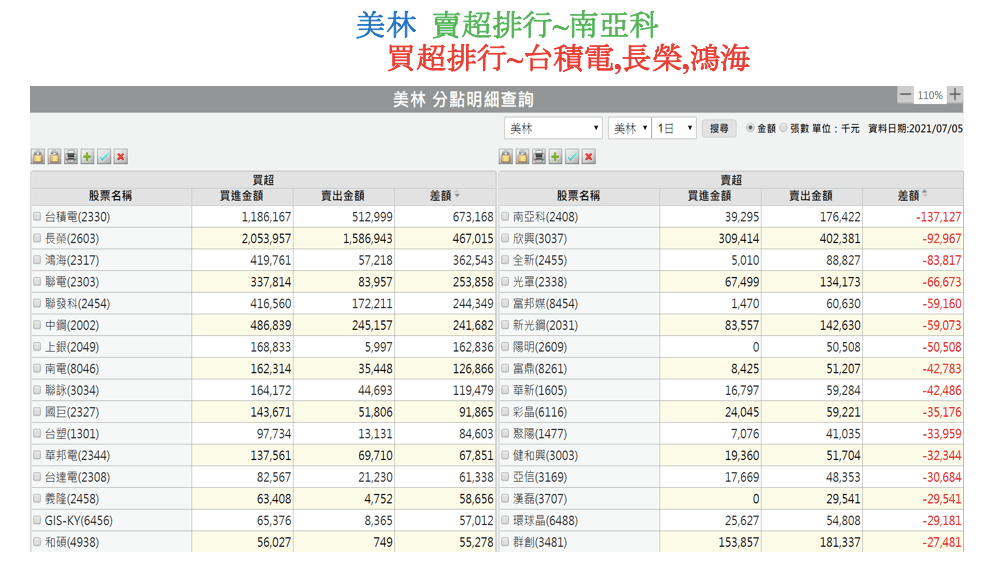Open the wide 美林 broker dropdown
The image size is (990, 571).
coord(553,128)
